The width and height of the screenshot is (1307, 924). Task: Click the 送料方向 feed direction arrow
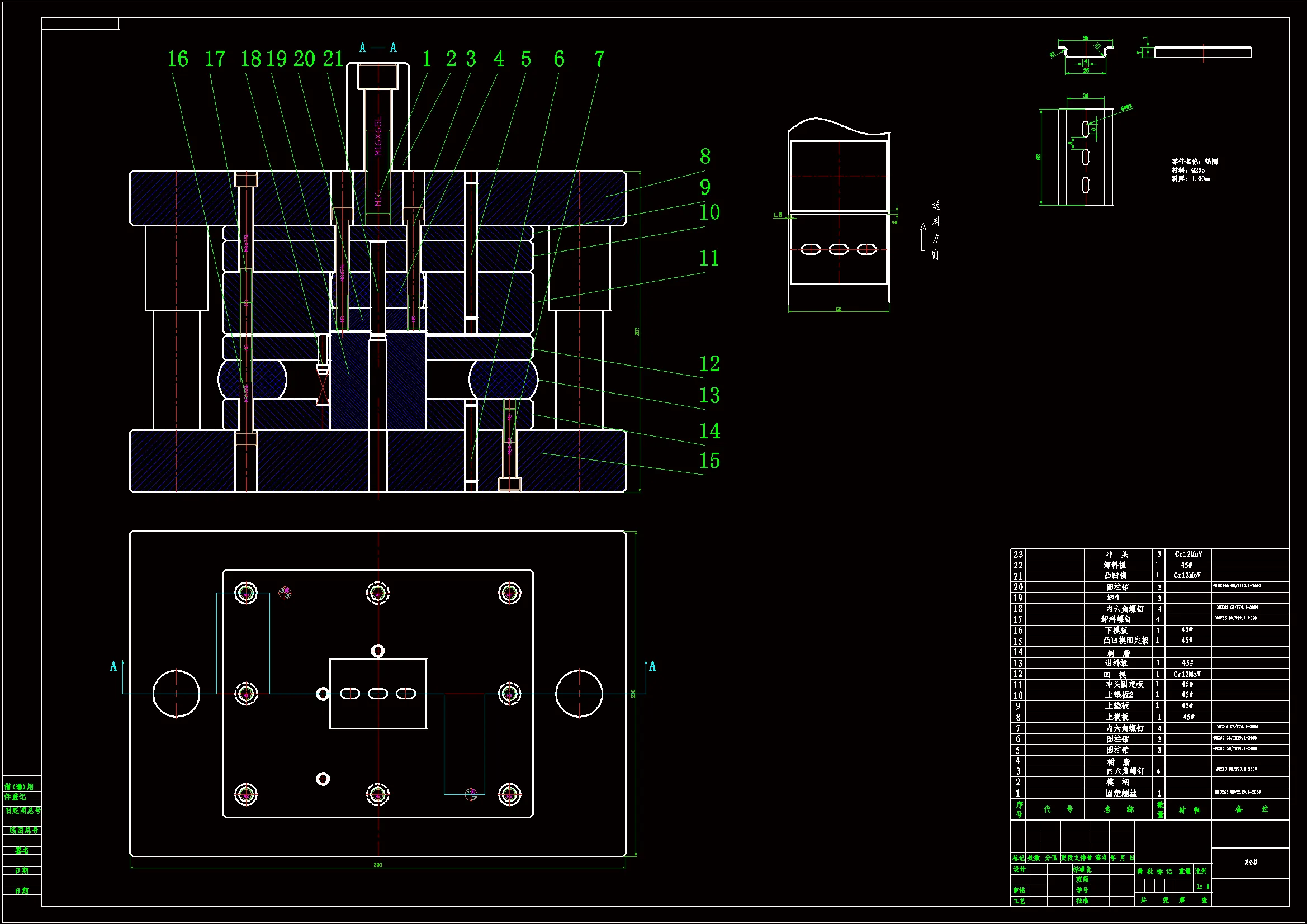(923, 237)
